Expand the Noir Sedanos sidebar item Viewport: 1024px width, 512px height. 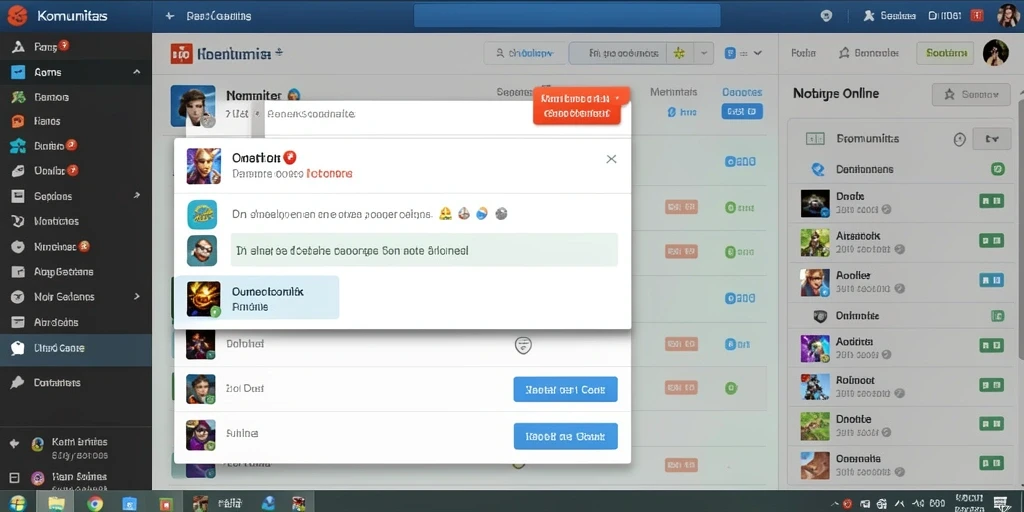pyautogui.click(x=136, y=296)
